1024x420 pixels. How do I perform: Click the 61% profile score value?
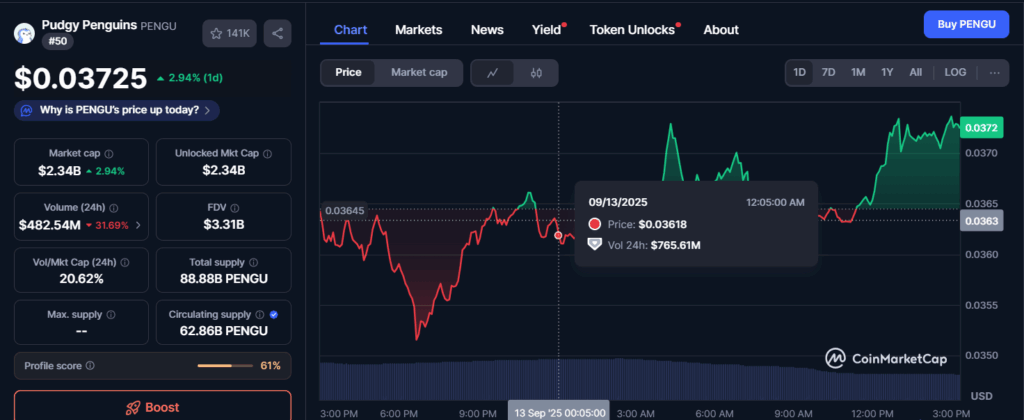pyautogui.click(x=270, y=366)
